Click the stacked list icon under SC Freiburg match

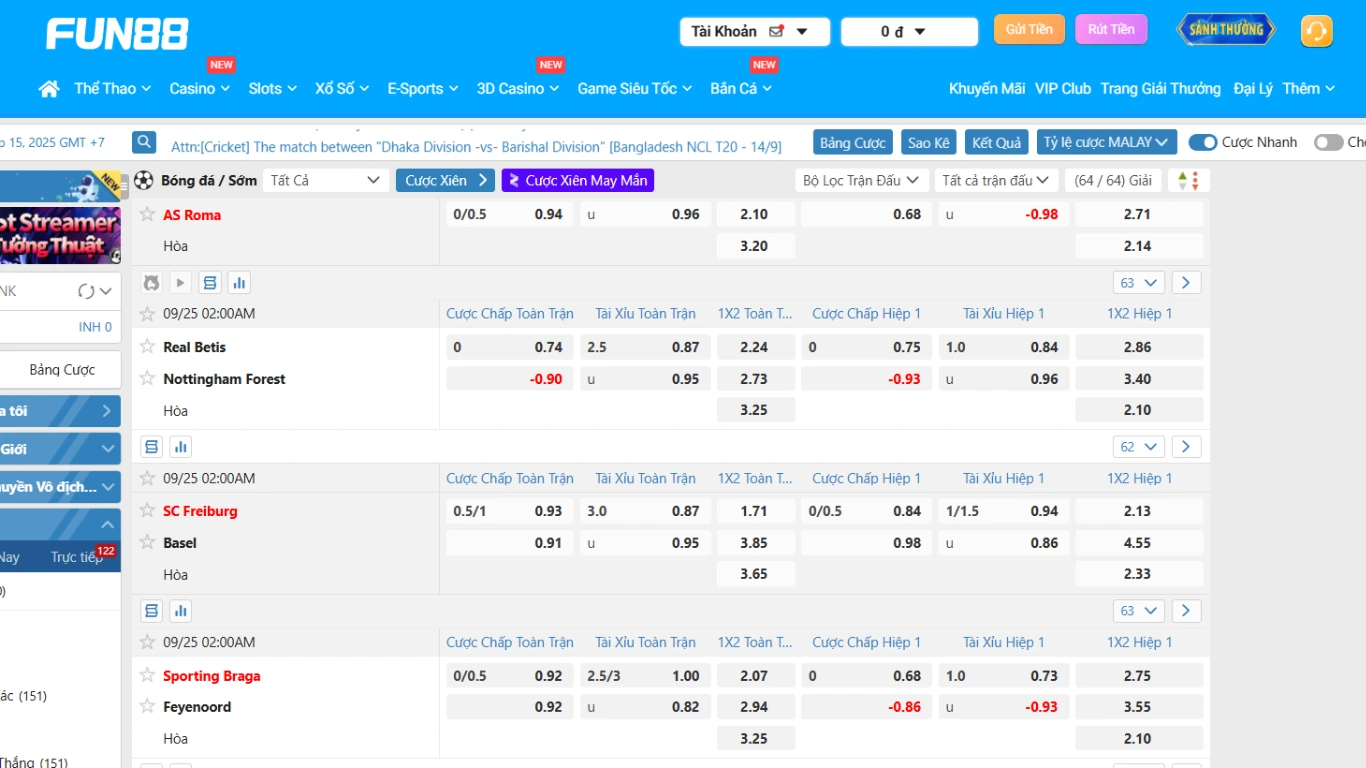pyautogui.click(x=152, y=611)
